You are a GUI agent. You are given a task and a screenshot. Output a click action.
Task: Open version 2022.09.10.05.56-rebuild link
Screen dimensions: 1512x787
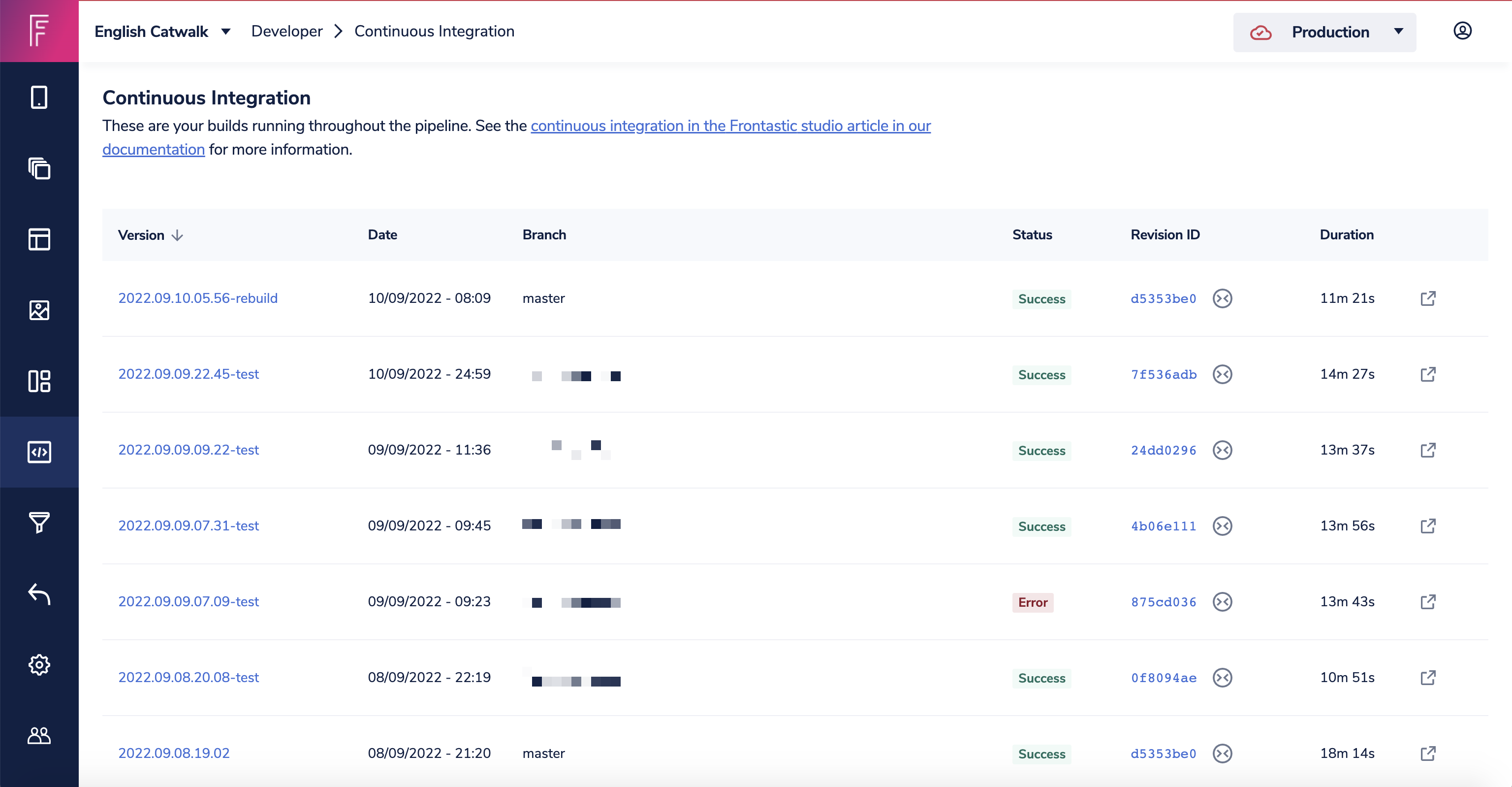click(x=198, y=298)
